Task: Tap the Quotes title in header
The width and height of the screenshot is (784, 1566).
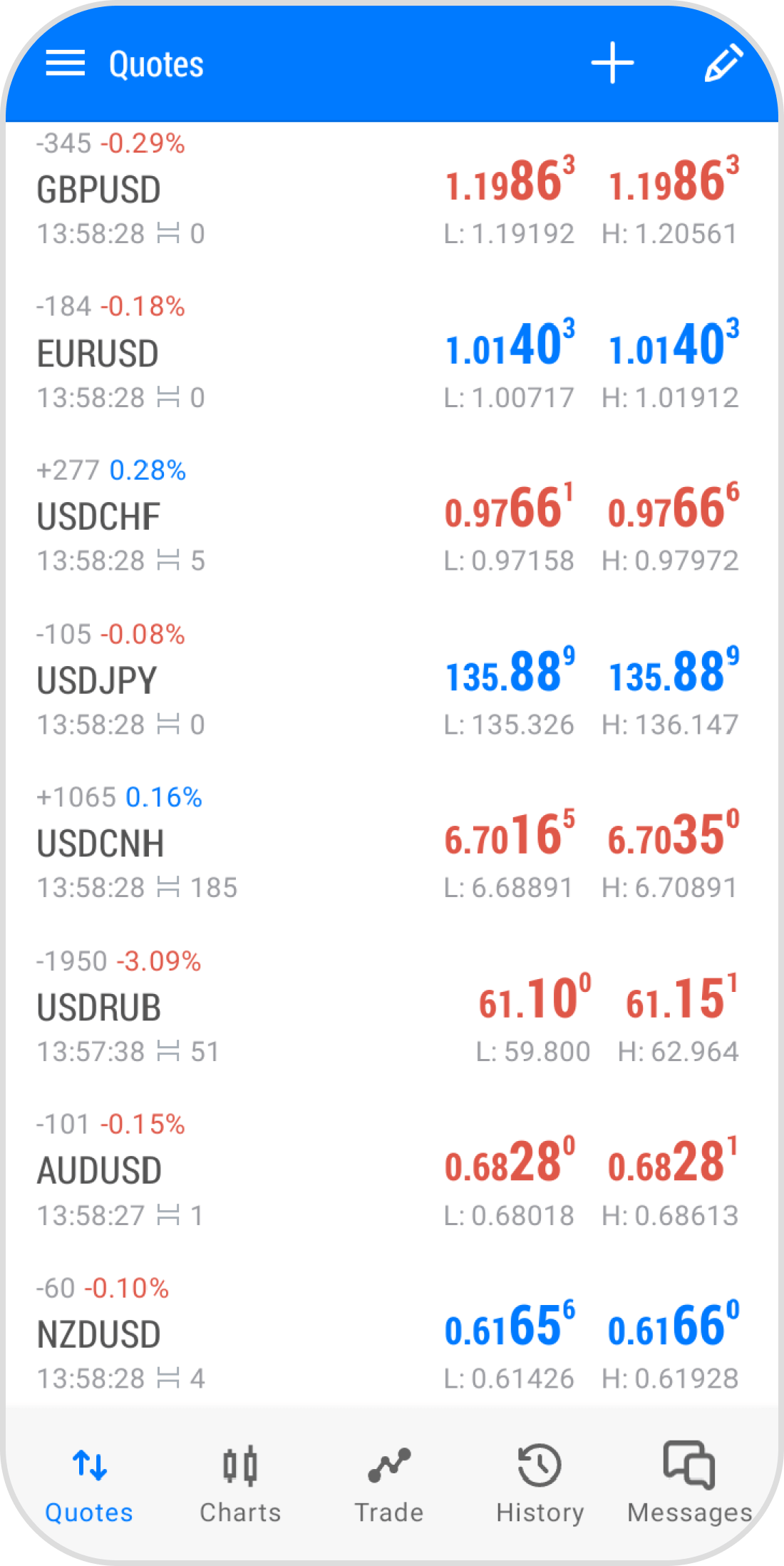Action: (156, 64)
